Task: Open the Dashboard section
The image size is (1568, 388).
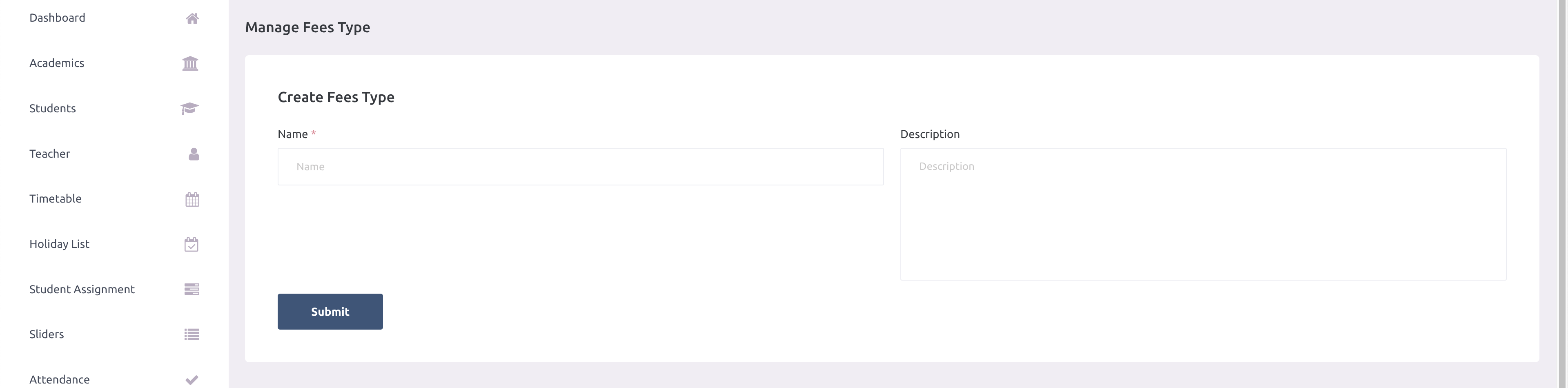Action: pos(57,18)
